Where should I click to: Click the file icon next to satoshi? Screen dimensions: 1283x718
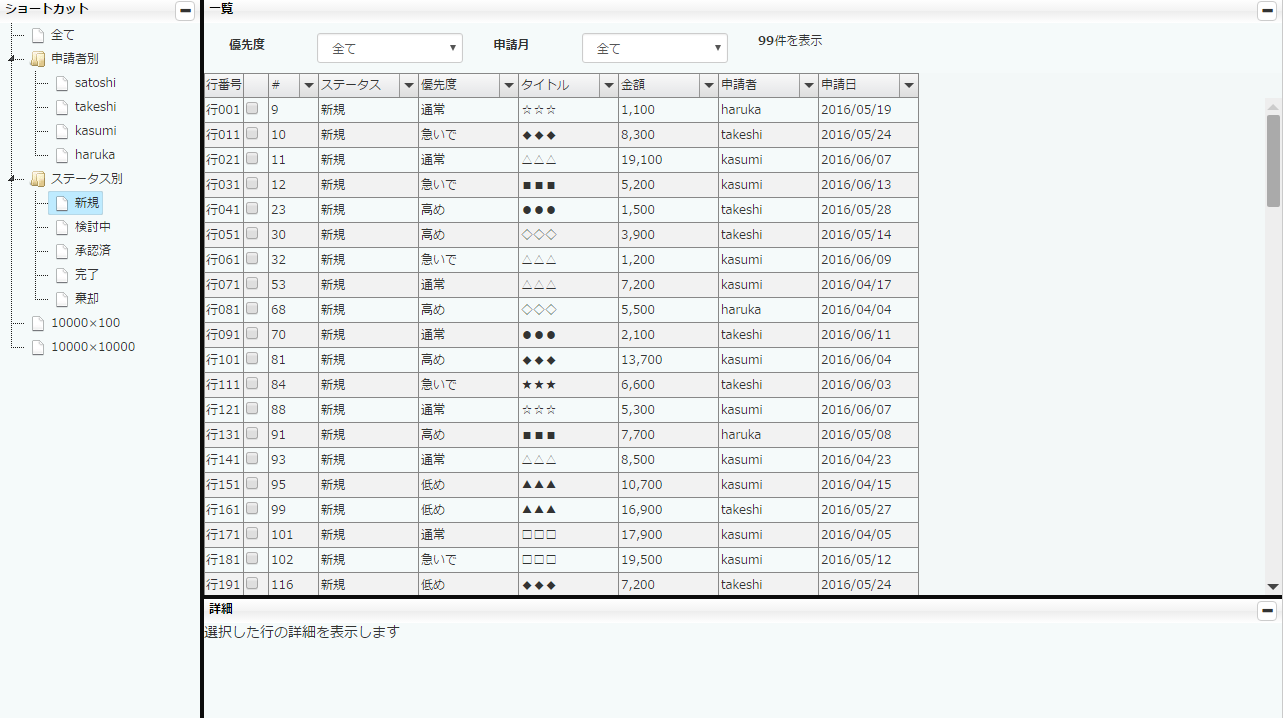pyautogui.click(x=62, y=83)
